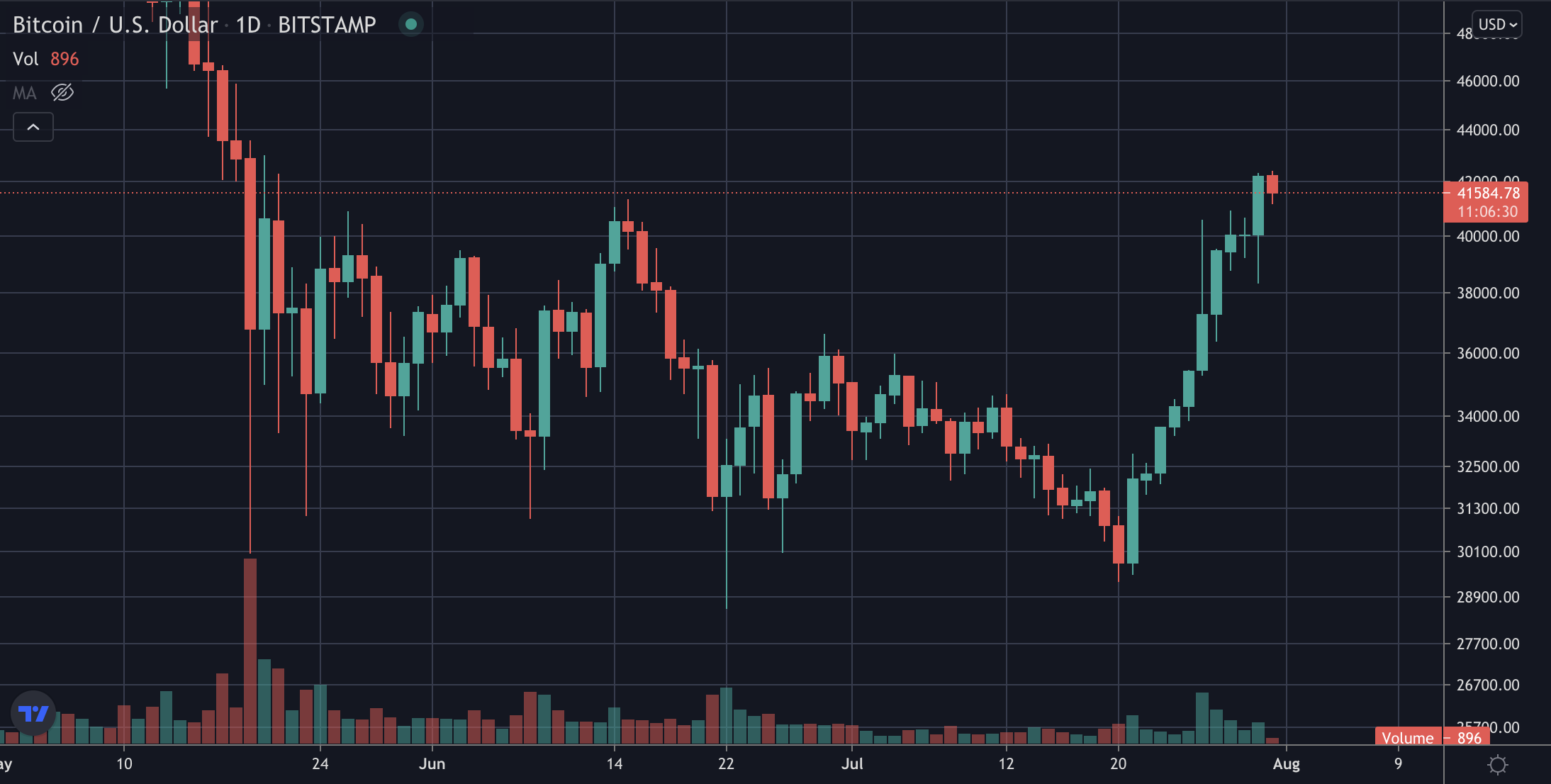
Task: Click the Jun date marker on time axis
Action: [432, 763]
